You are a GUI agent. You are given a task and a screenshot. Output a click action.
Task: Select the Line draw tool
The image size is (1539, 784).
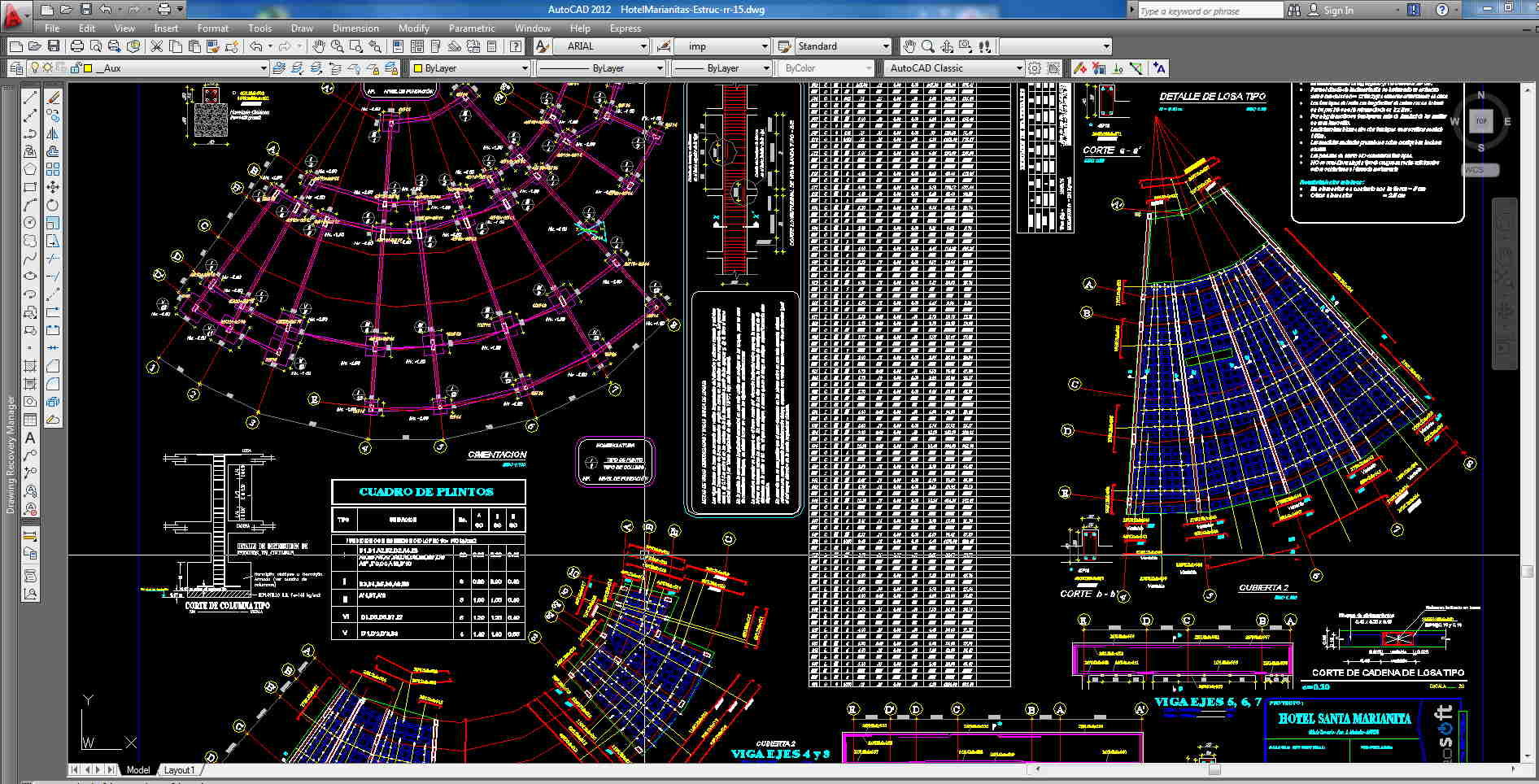tap(30, 98)
